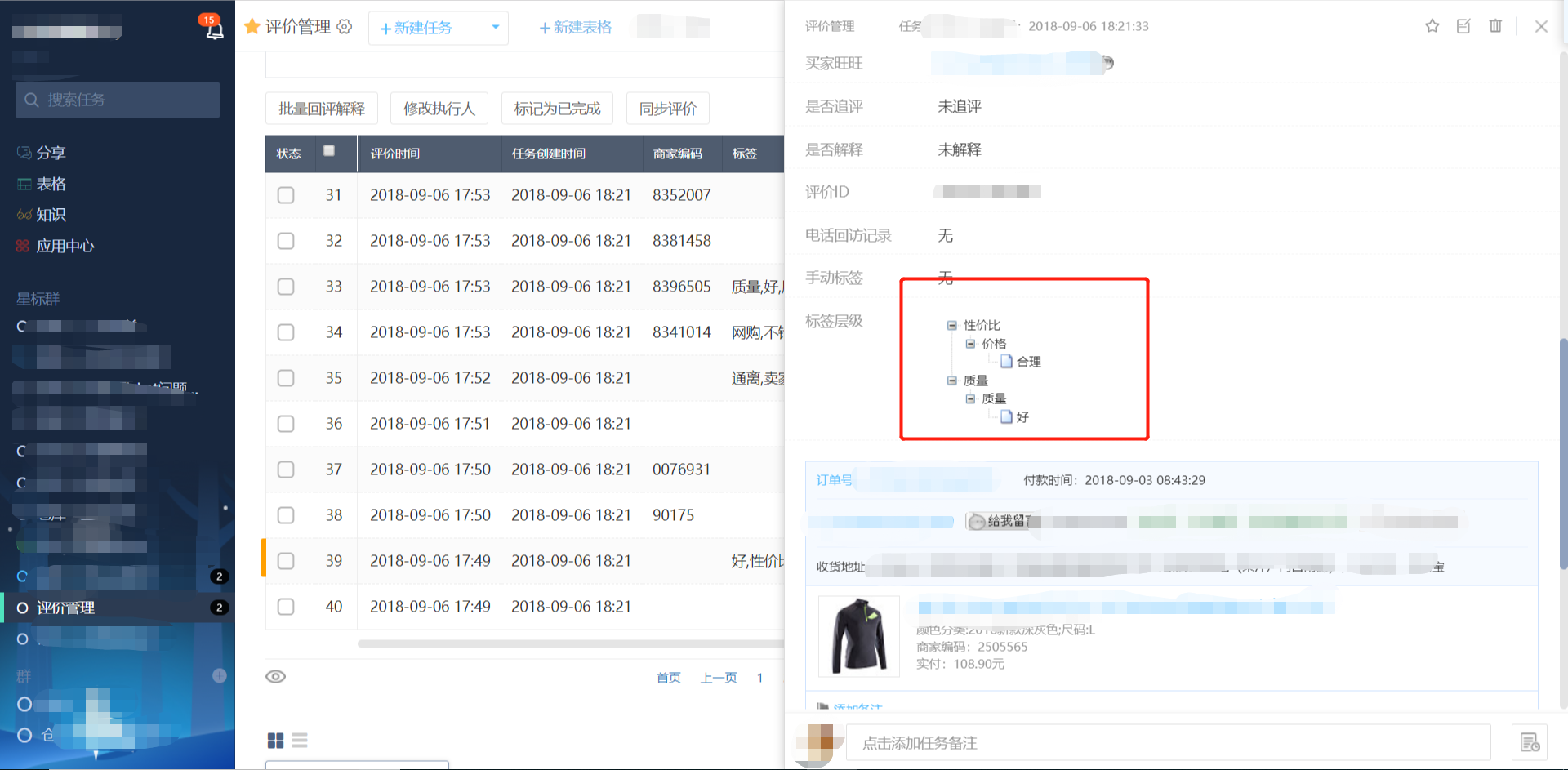Select 知识 in the sidebar
Viewport: 1568px width, 770px height.
51,215
